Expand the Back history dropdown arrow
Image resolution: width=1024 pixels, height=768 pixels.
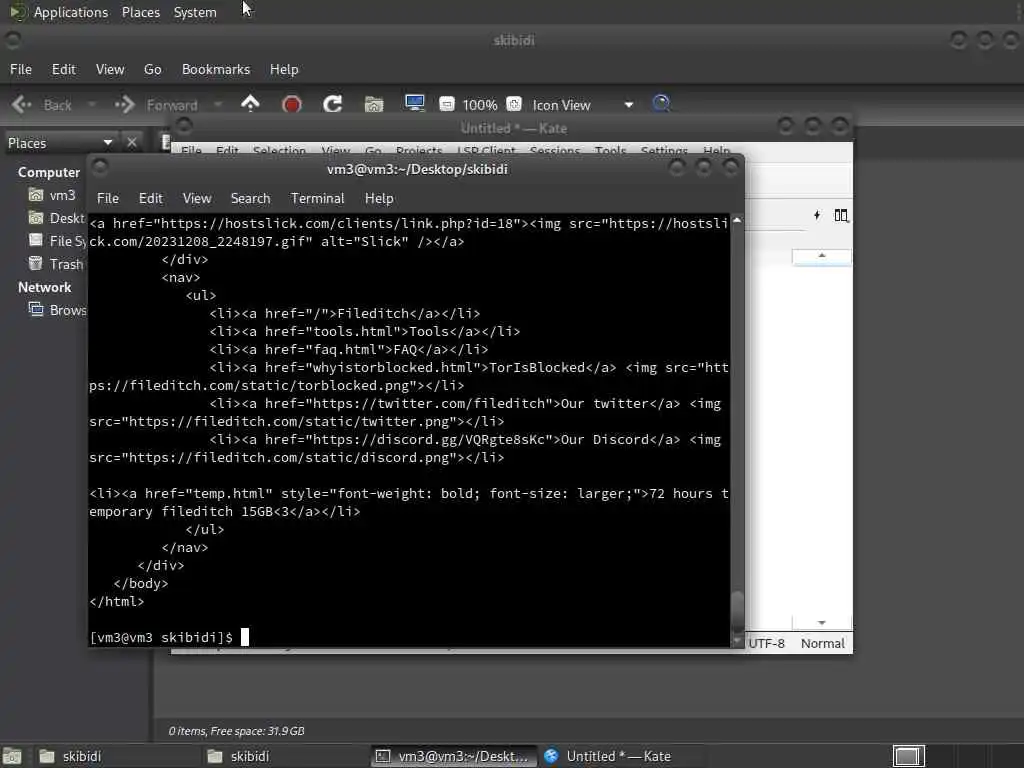pos(91,104)
